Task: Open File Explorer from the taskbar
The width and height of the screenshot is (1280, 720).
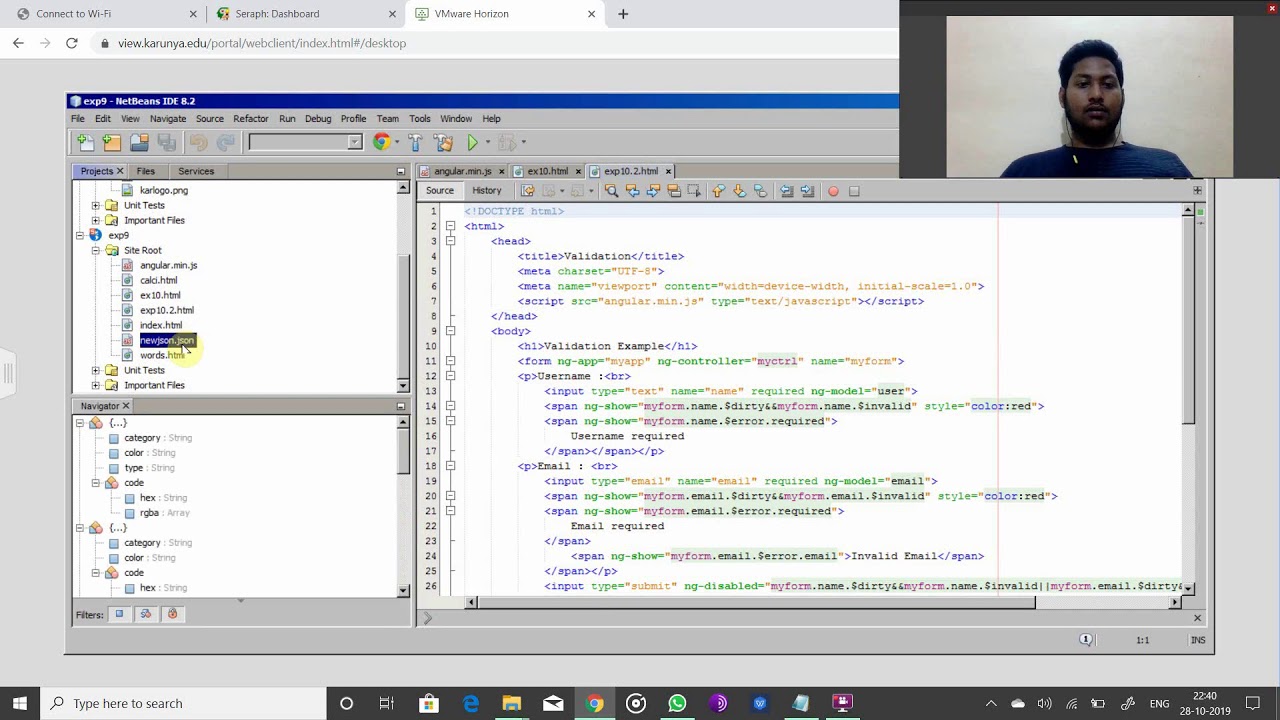Action: 511,703
